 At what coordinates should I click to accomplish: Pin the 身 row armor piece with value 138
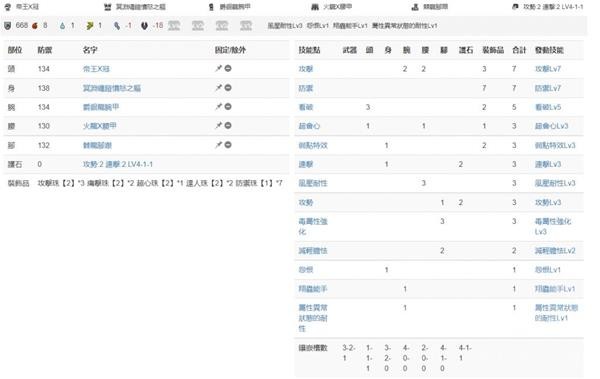click(218, 88)
